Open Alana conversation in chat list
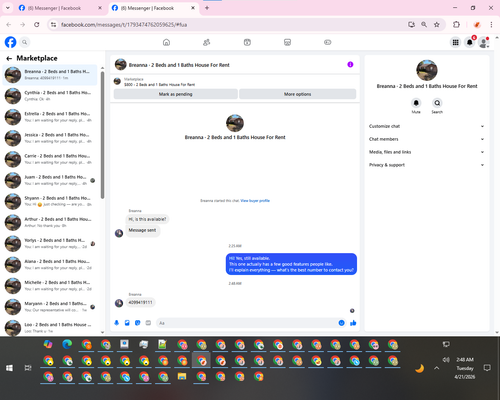This screenshot has height=400, width=500. tap(50, 264)
